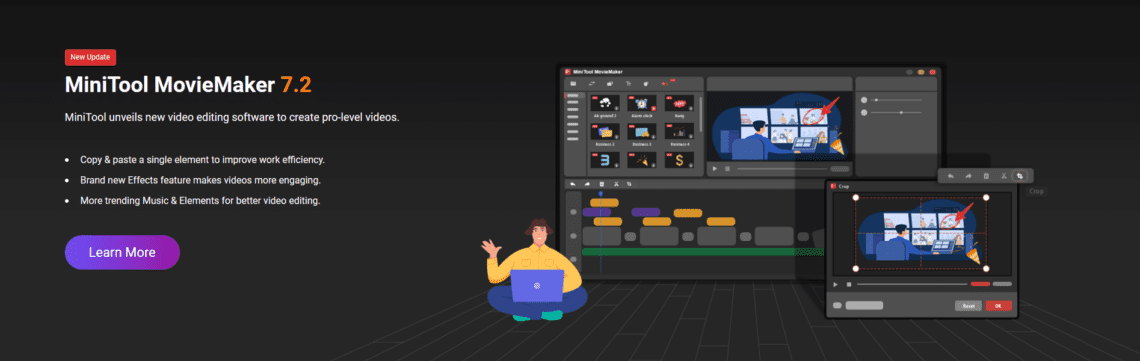
Task: Click the redo arrow in floating toolbar
Action: click(x=968, y=176)
